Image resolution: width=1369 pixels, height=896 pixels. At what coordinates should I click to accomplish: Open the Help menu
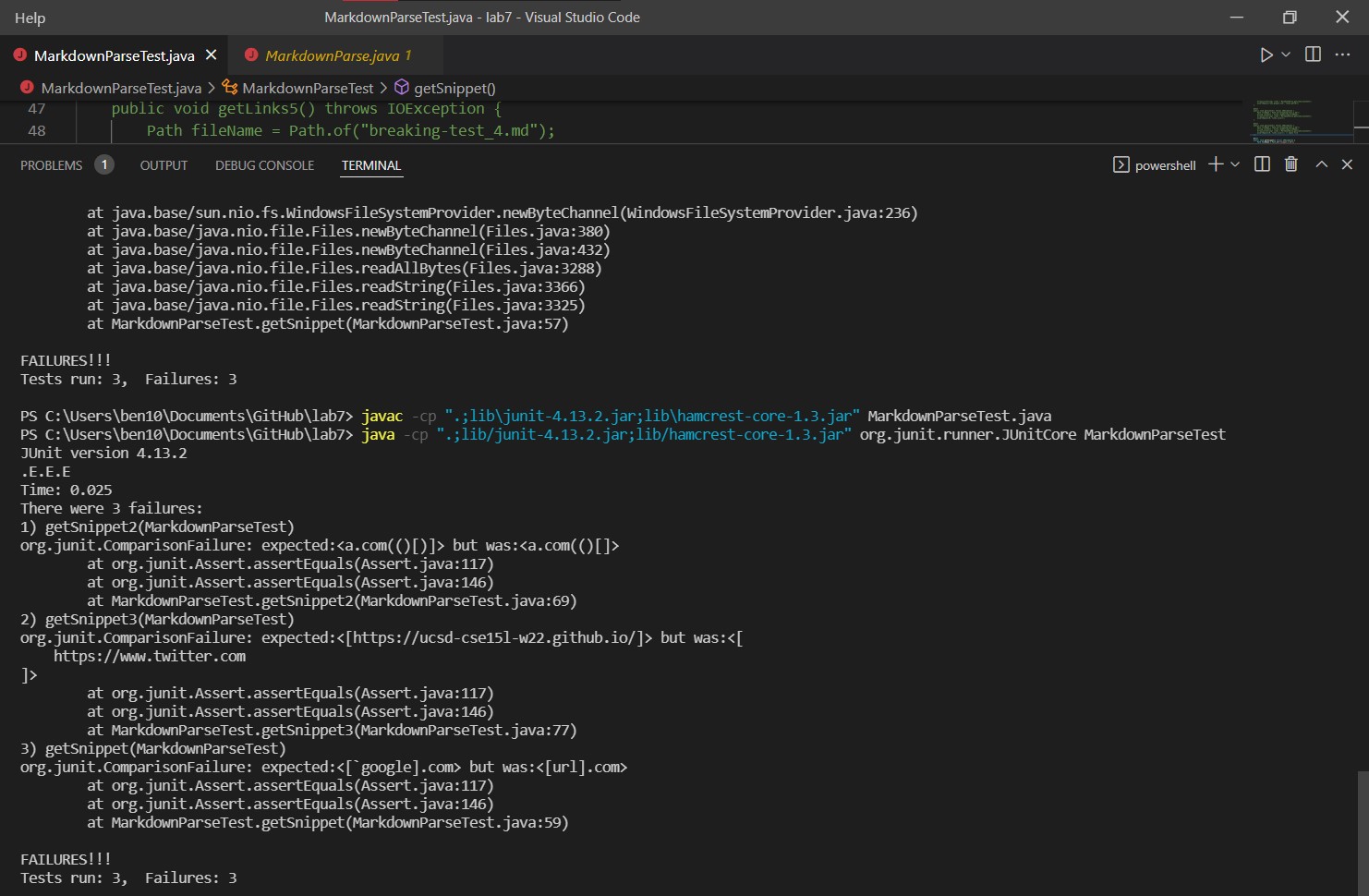tap(30, 18)
